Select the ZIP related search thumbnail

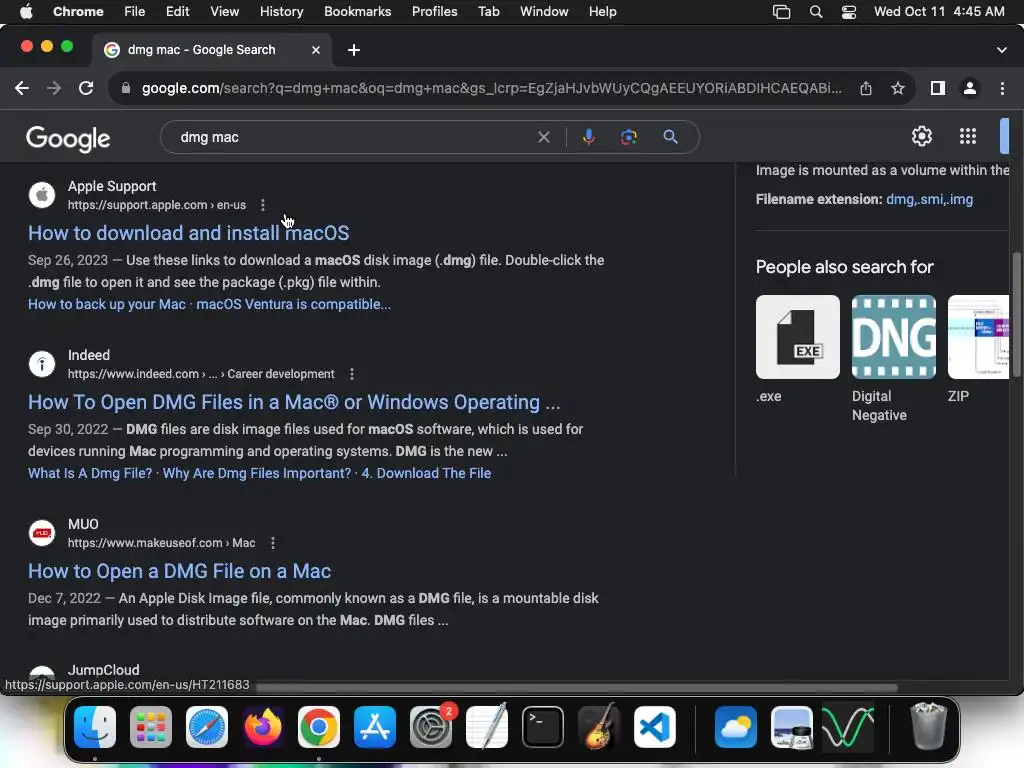pos(978,337)
